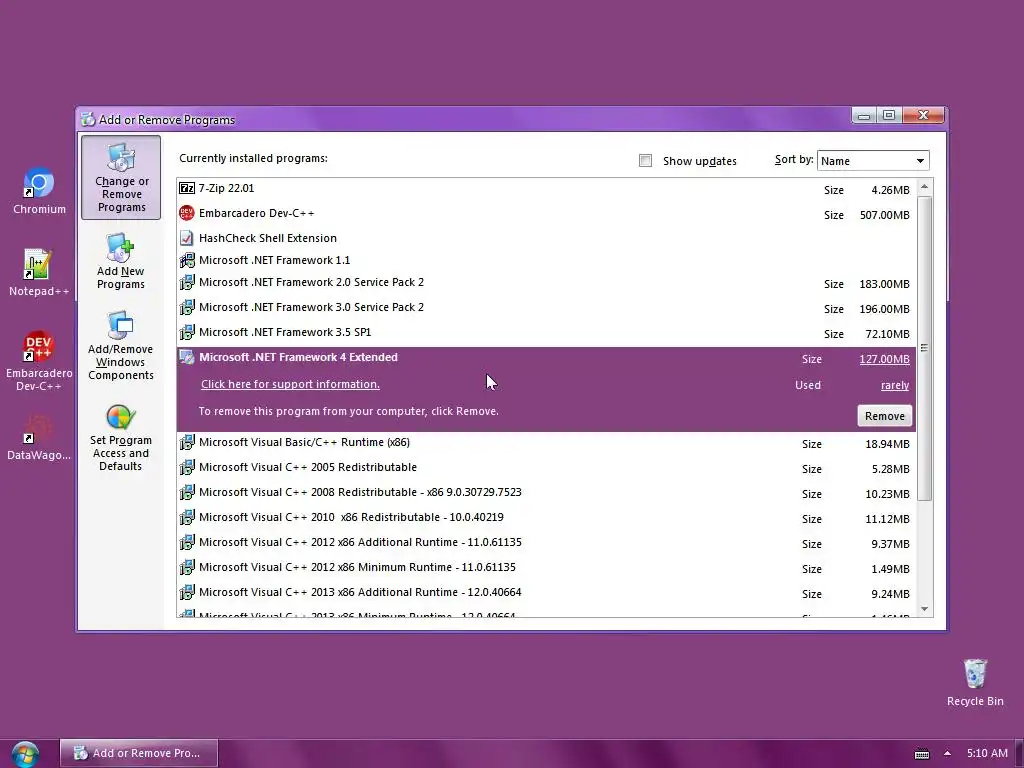Select Visual C++ 2012 x86 Additional Runtime entry
This screenshot has height=768, width=1024.
[360, 542]
